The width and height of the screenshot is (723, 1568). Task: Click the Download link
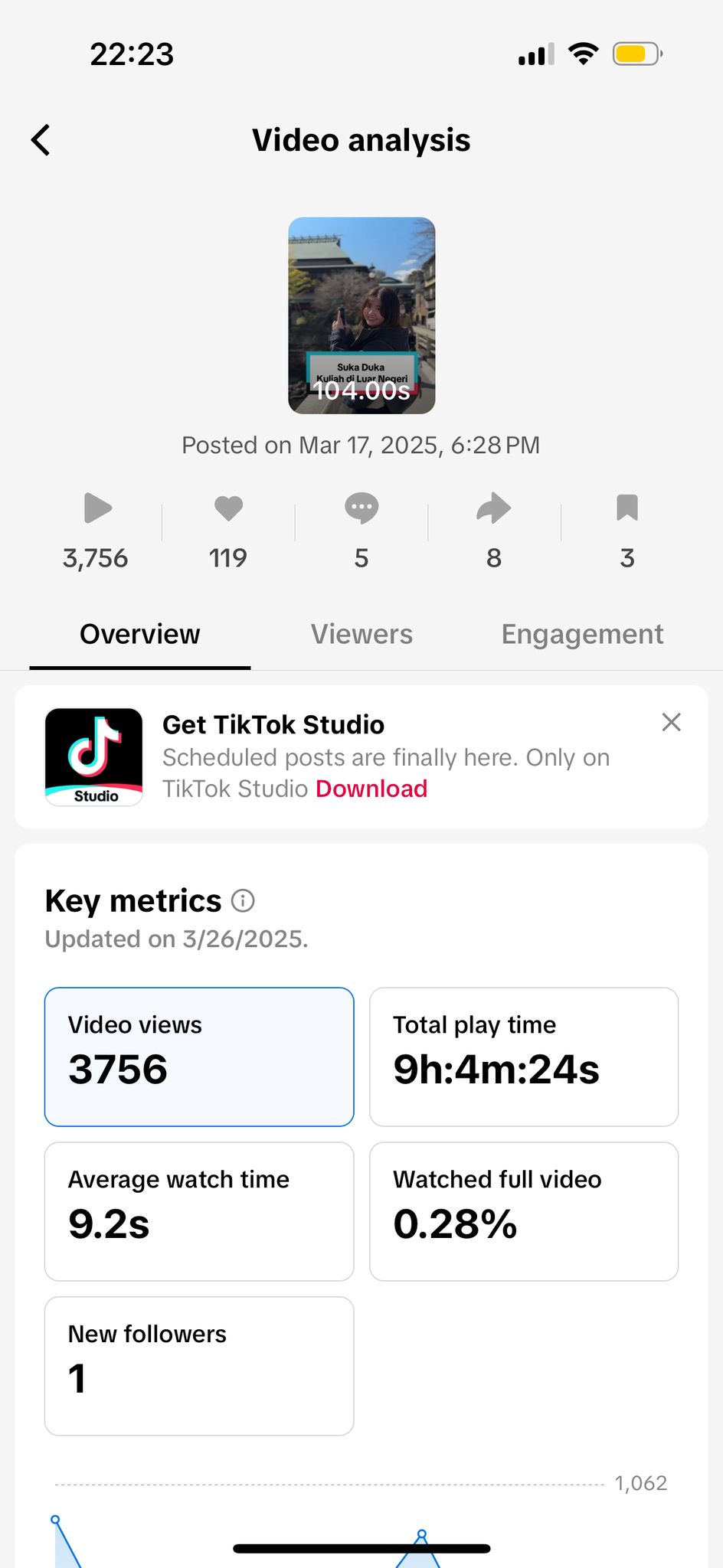(x=371, y=789)
